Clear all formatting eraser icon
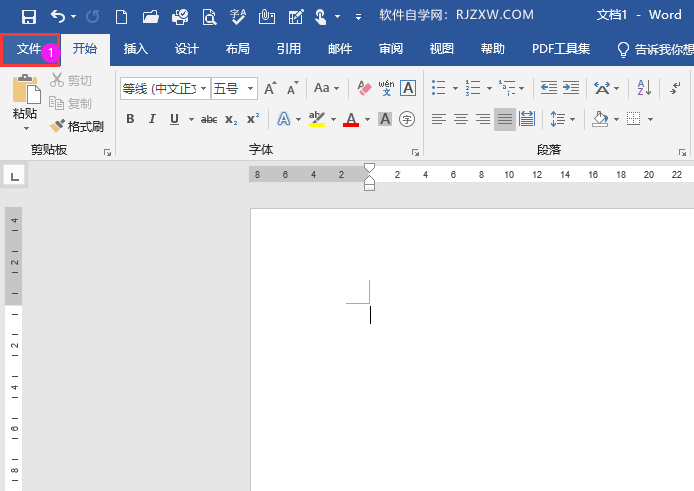 click(x=364, y=88)
